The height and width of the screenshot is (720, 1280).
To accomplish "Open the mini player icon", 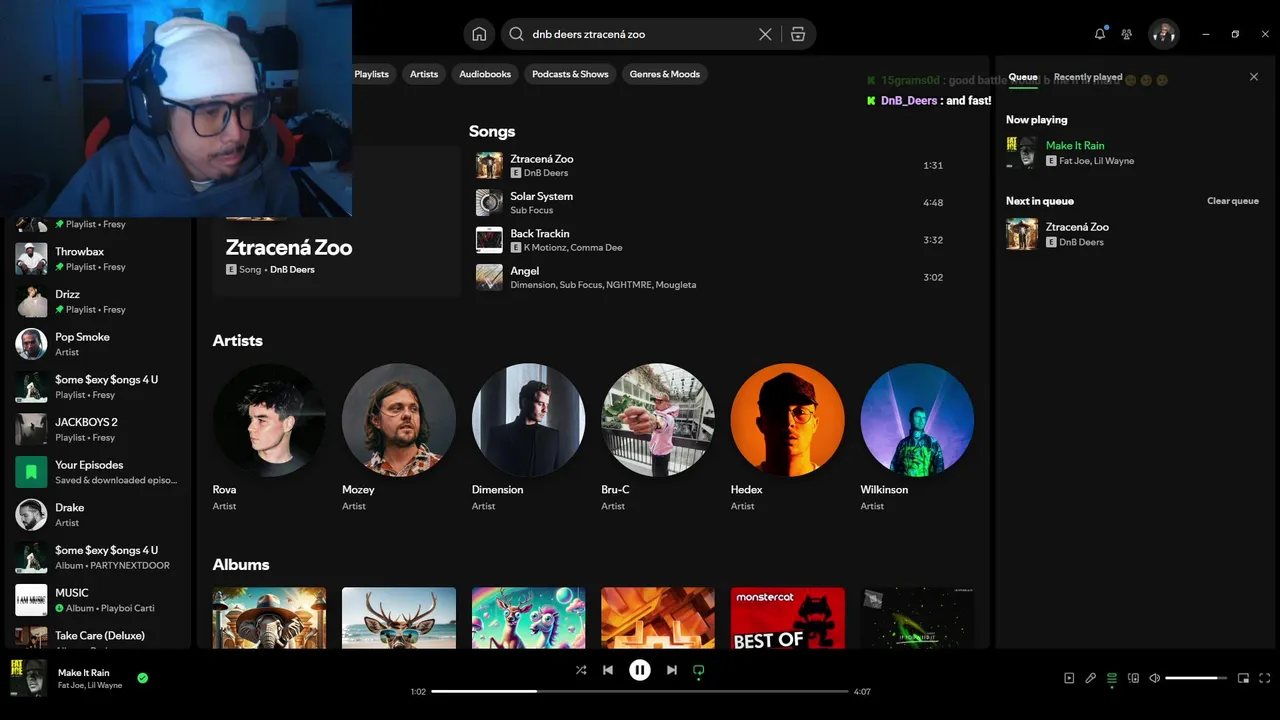I will pyautogui.click(x=1243, y=678).
